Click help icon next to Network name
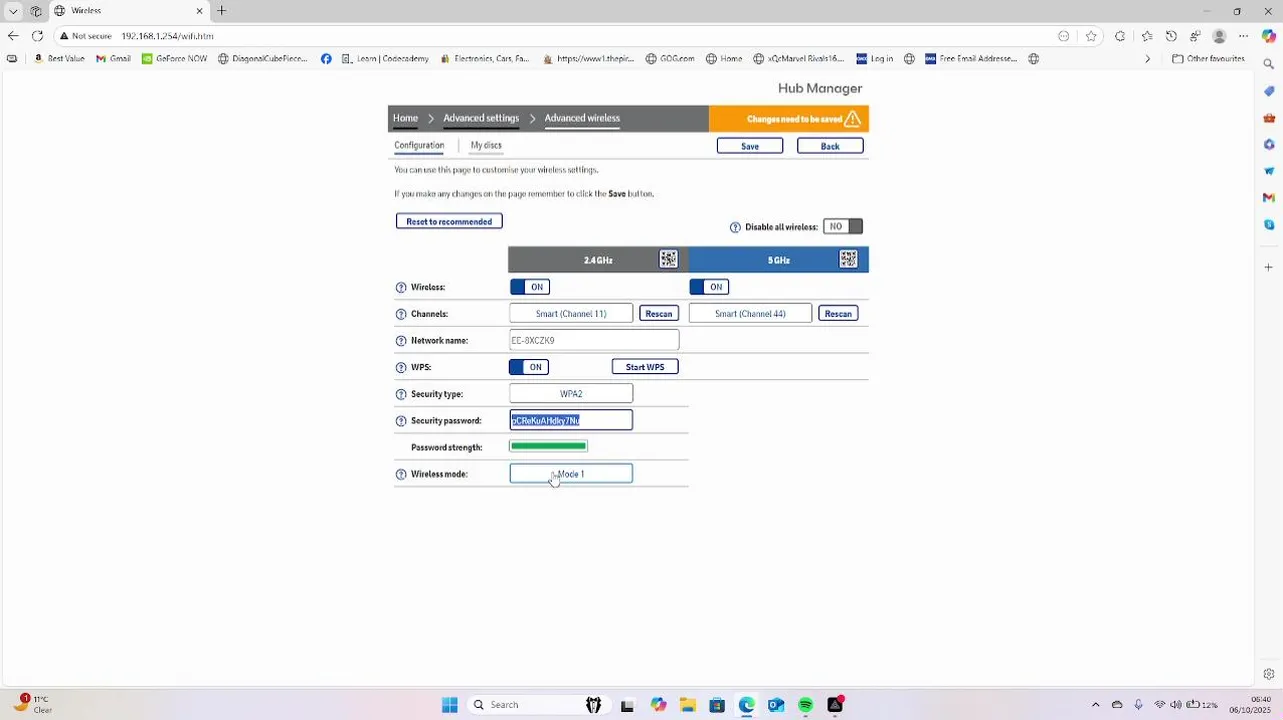This screenshot has width=1283, height=720. 401,341
